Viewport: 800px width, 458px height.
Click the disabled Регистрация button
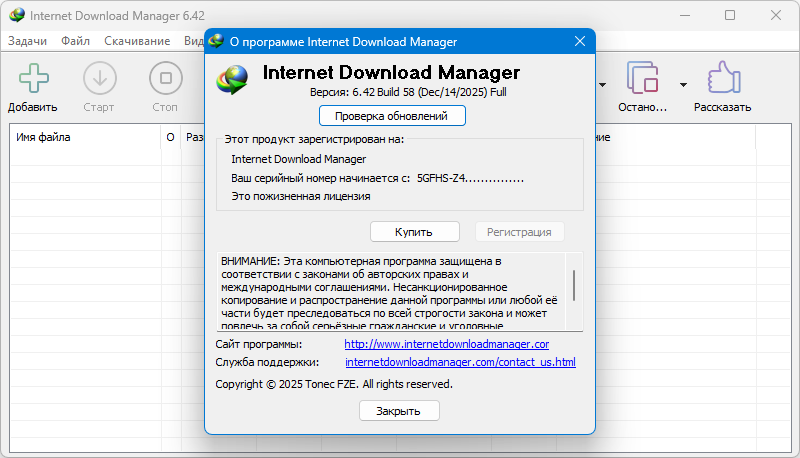[x=519, y=232]
